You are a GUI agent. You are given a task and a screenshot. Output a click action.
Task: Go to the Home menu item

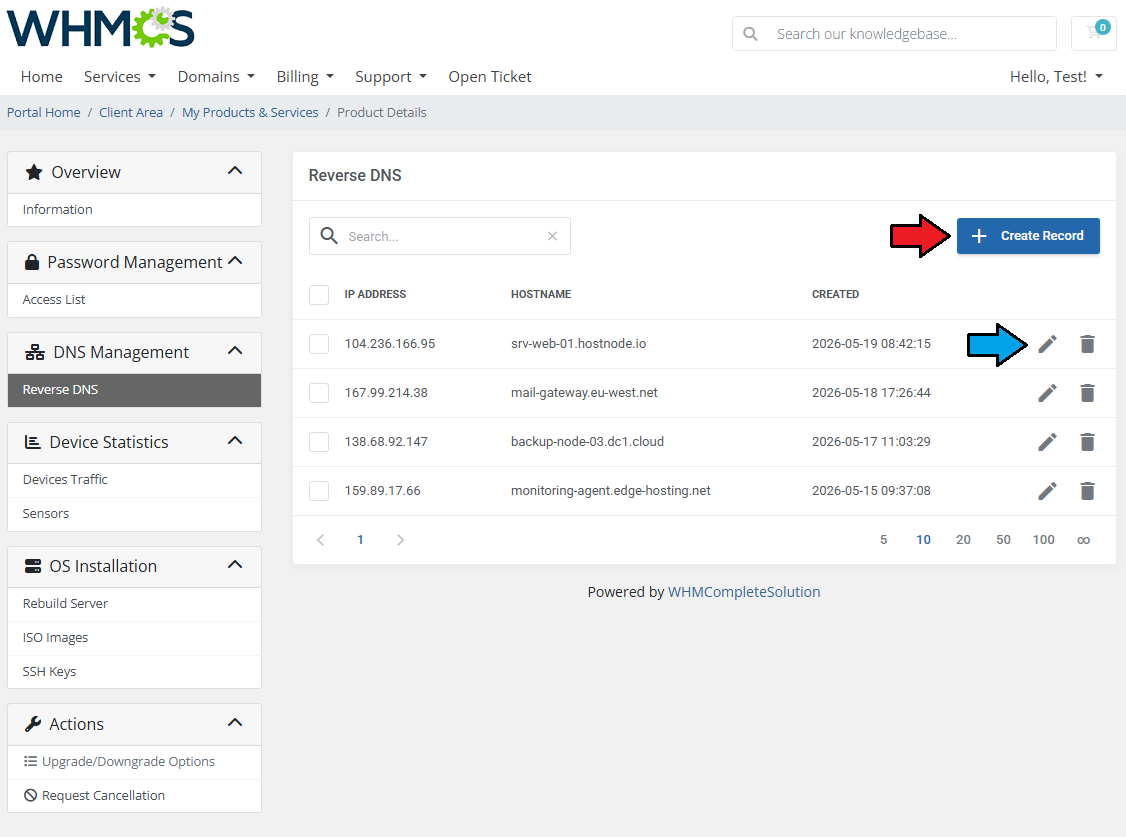tap(42, 77)
